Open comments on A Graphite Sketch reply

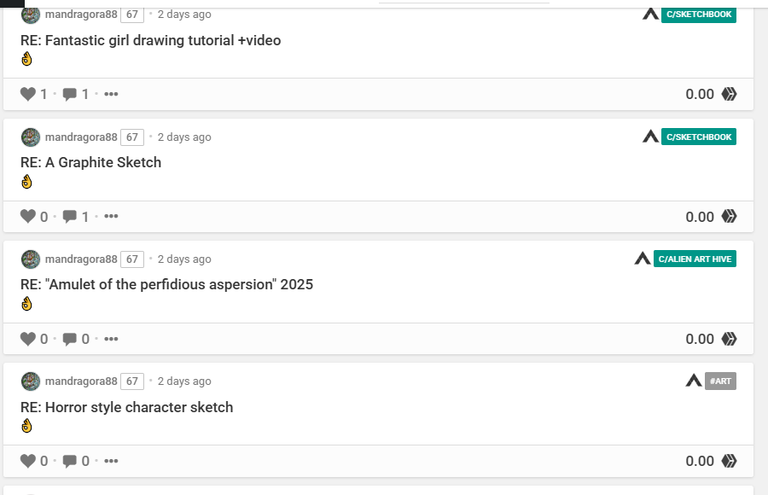tap(70, 216)
